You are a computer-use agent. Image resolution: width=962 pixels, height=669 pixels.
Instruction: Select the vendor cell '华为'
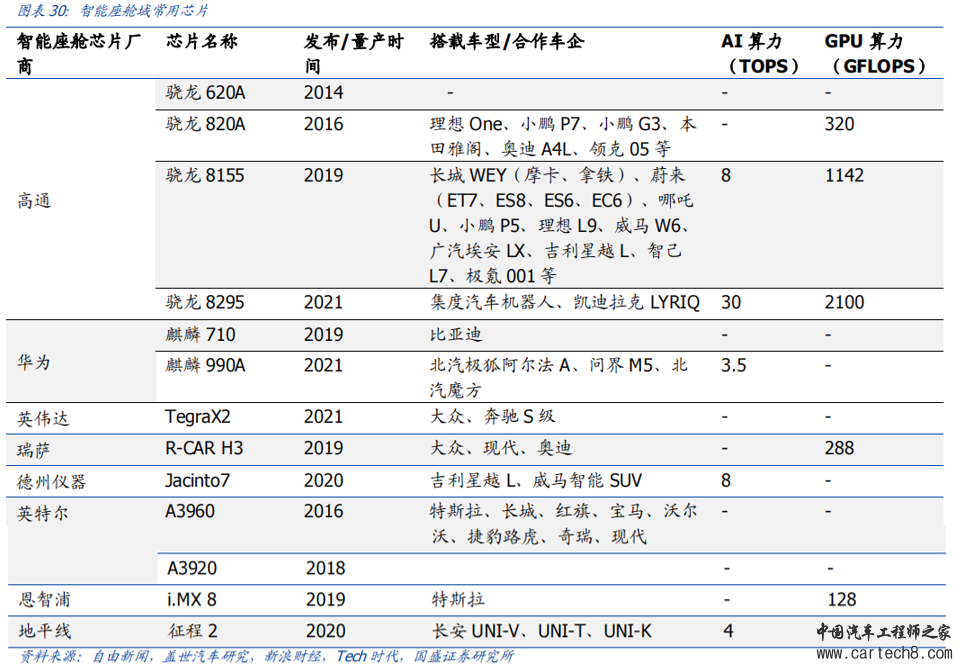34,362
